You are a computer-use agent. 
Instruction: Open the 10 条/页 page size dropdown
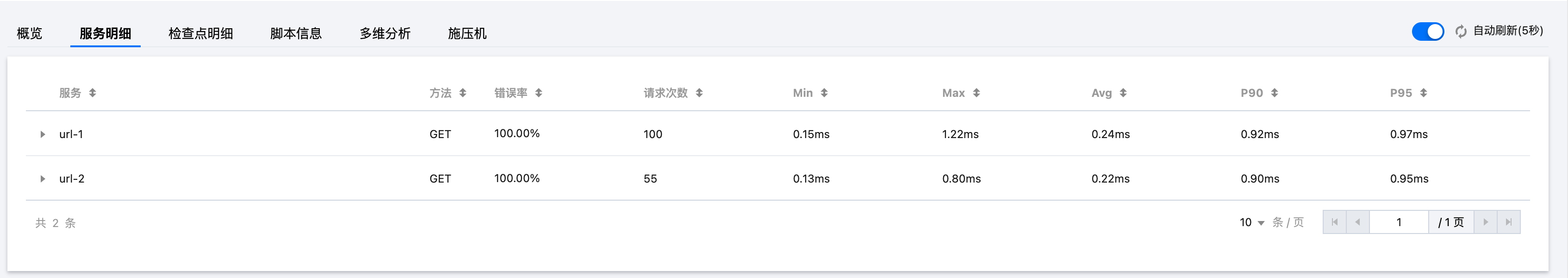click(x=1252, y=222)
